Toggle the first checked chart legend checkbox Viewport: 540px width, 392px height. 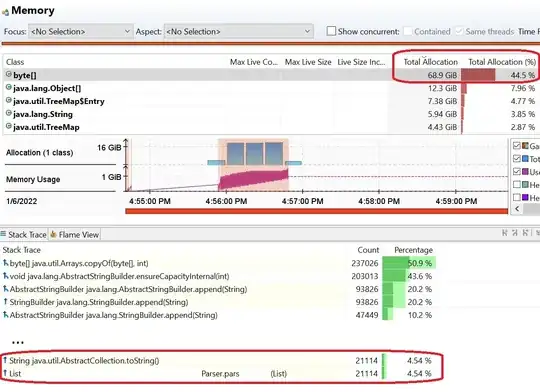(517, 145)
